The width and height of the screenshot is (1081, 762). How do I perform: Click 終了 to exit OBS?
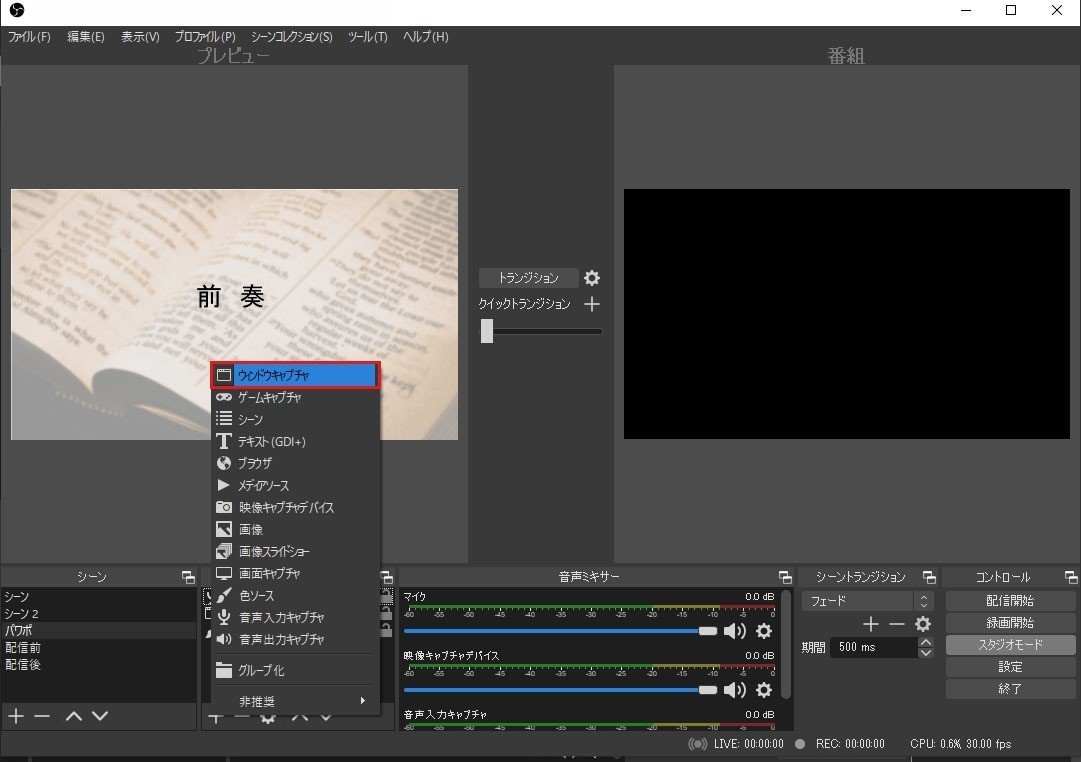pos(1010,689)
